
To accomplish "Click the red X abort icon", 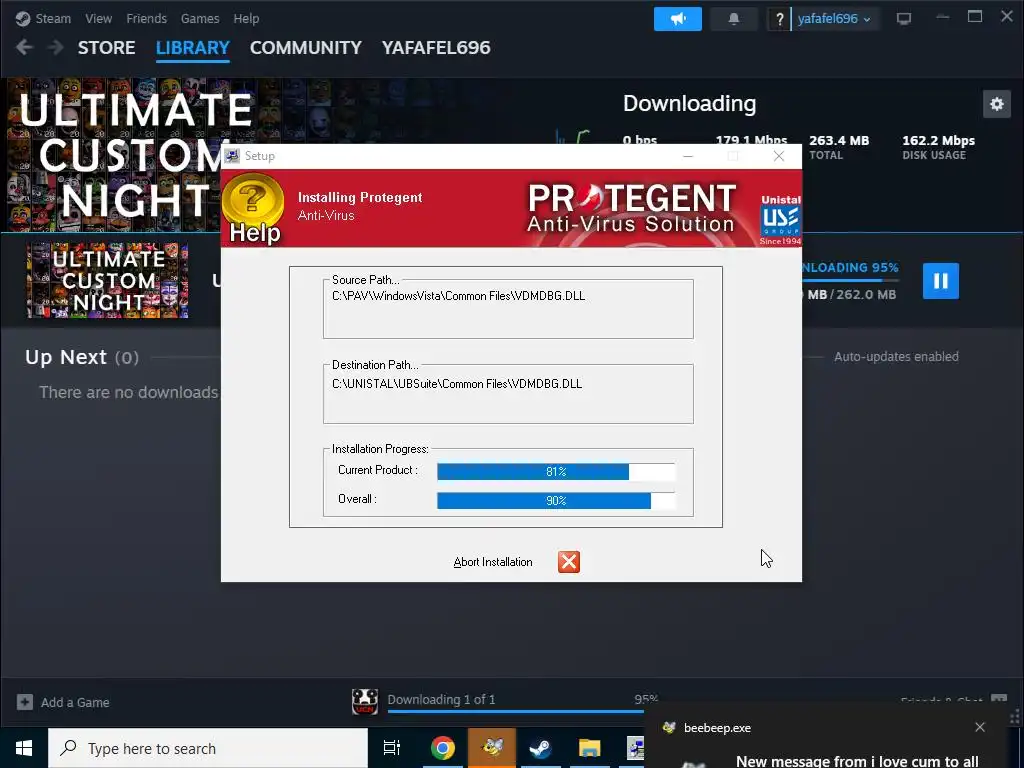I will (x=569, y=562).
